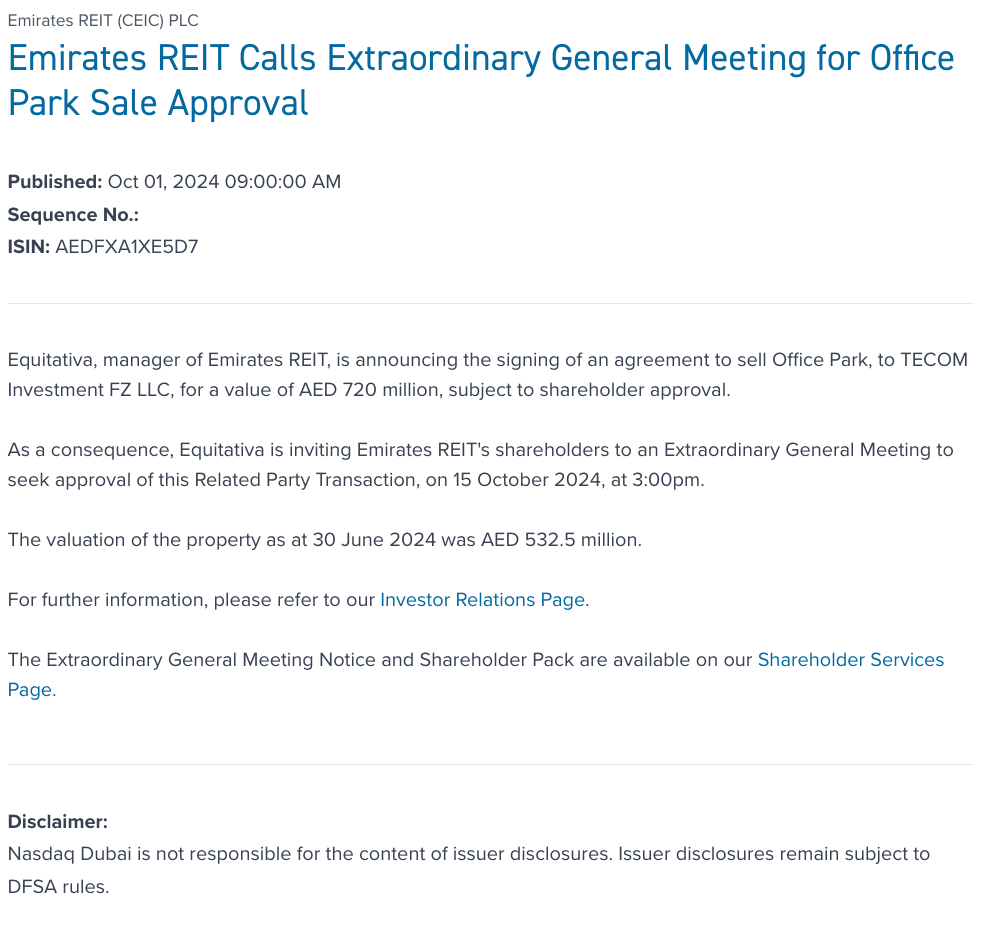Select the ISIN code AEDFXA1XE5D7
The height and width of the screenshot is (937, 987).
point(127,246)
